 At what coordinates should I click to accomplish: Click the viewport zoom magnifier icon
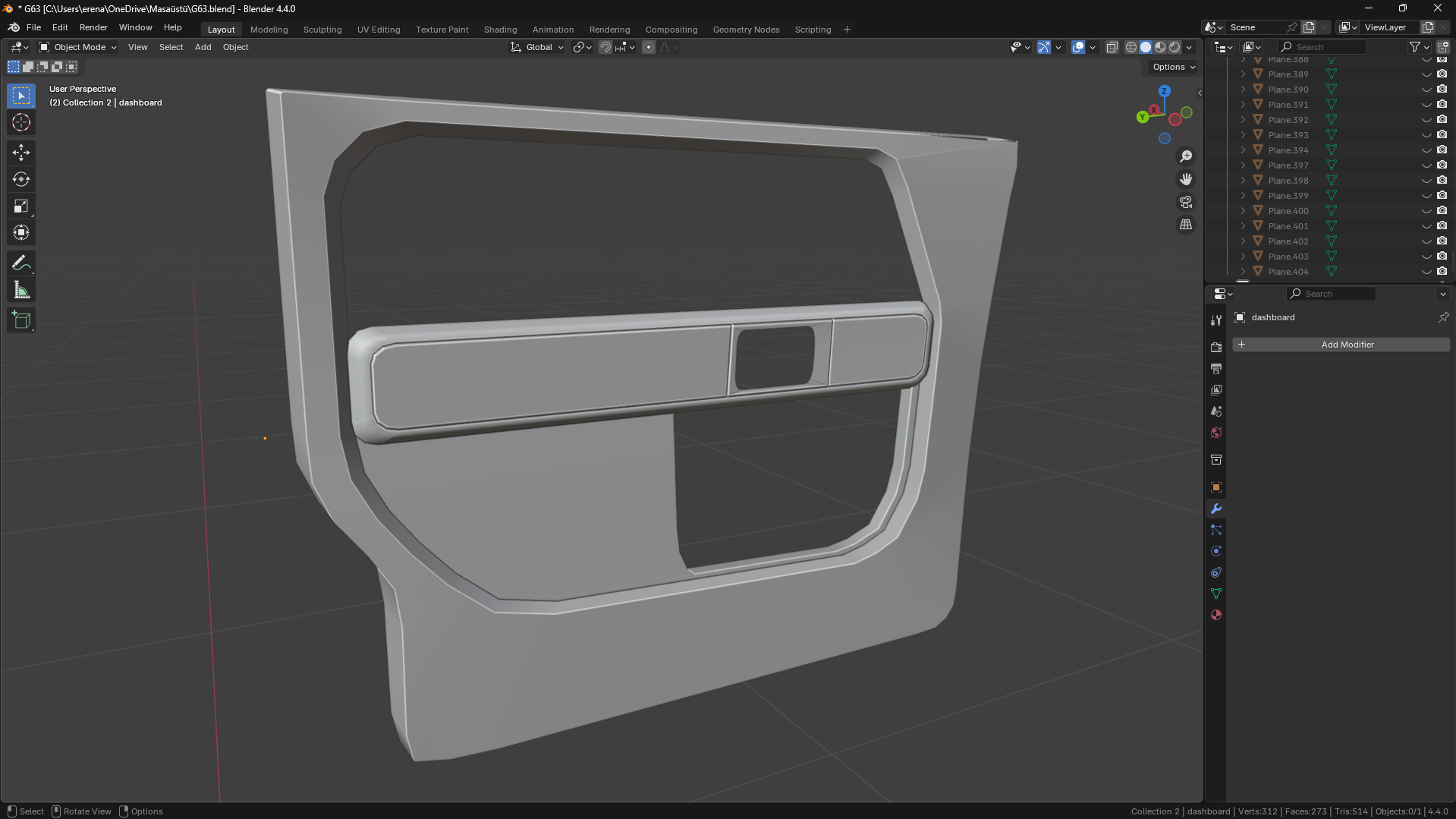pyautogui.click(x=1186, y=156)
